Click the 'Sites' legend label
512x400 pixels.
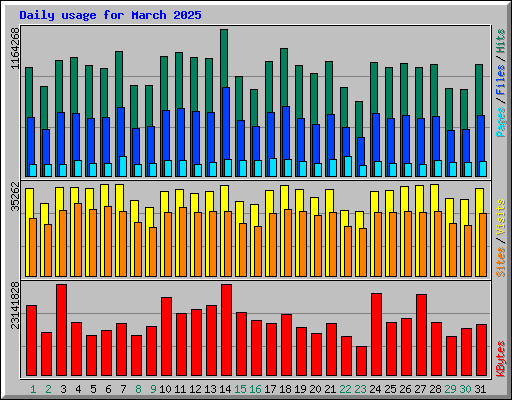pyautogui.click(x=501, y=262)
